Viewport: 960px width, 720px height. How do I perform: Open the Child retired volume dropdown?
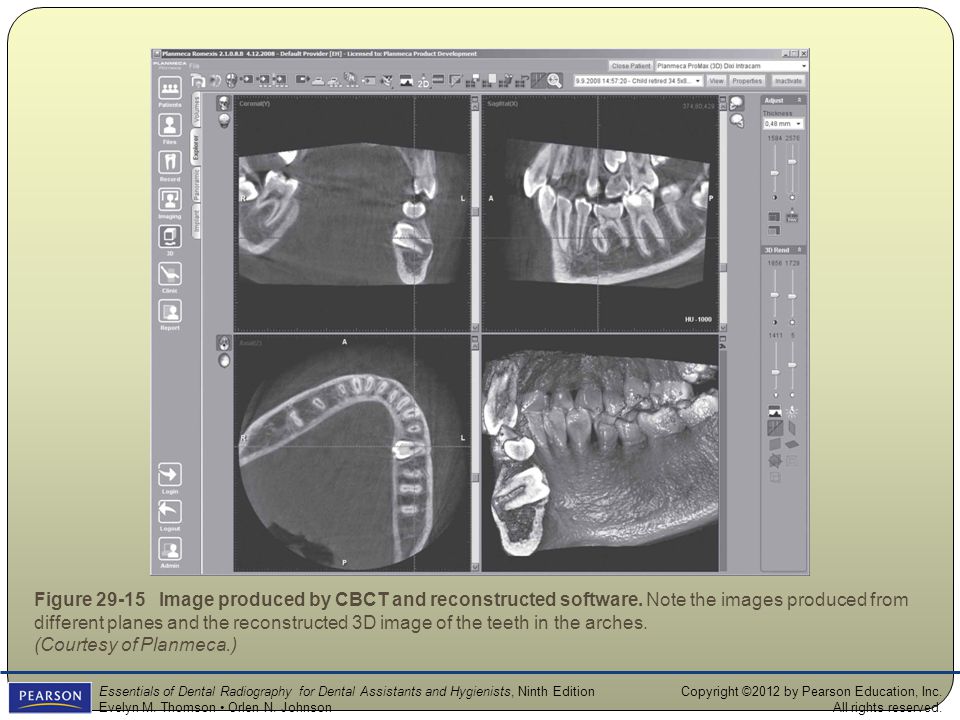point(637,81)
